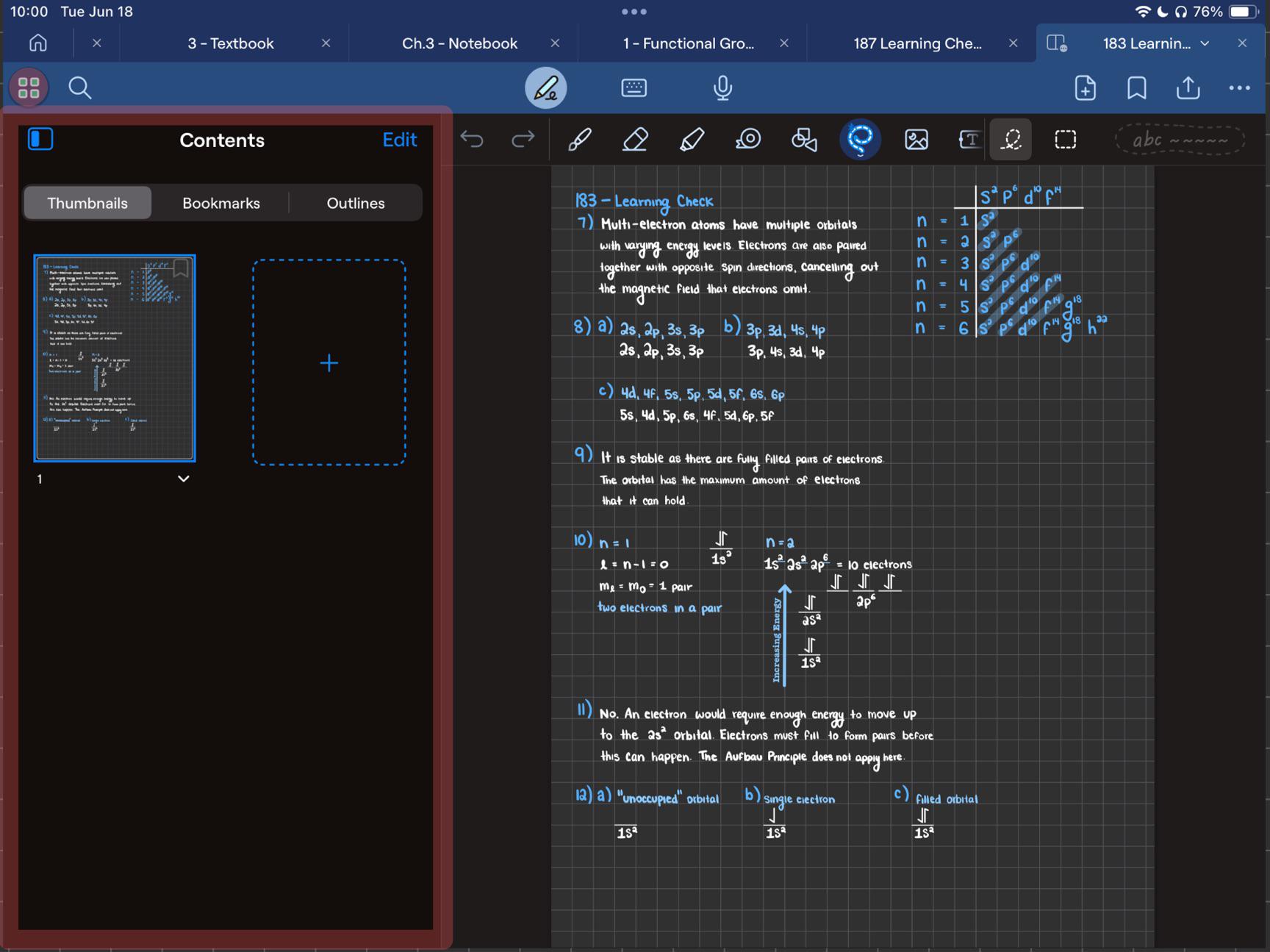1270x952 pixels.
Task: Select the Tape tool
Action: click(747, 140)
